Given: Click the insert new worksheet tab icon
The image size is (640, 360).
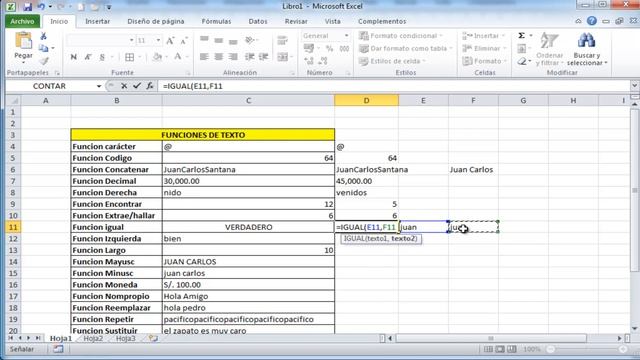Looking at the screenshot, I should [153, 338].
